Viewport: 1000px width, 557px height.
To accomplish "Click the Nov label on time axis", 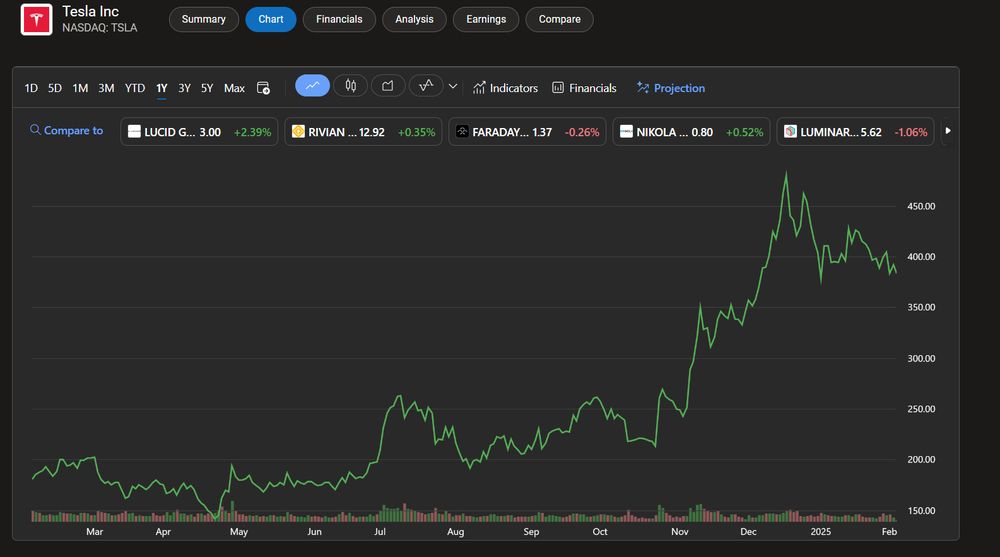I will 680,531.
